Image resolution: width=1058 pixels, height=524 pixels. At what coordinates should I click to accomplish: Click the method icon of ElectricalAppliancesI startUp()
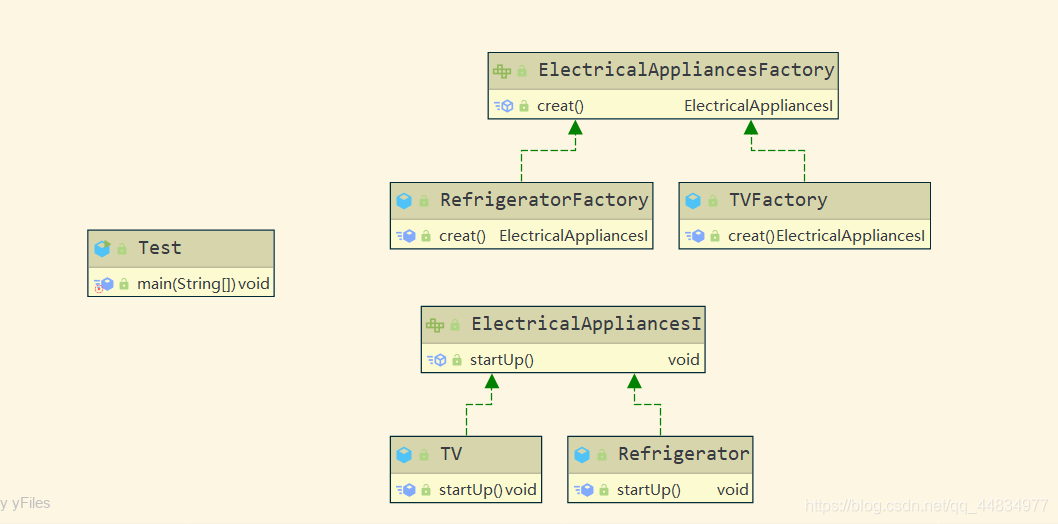tap(437, 360)
